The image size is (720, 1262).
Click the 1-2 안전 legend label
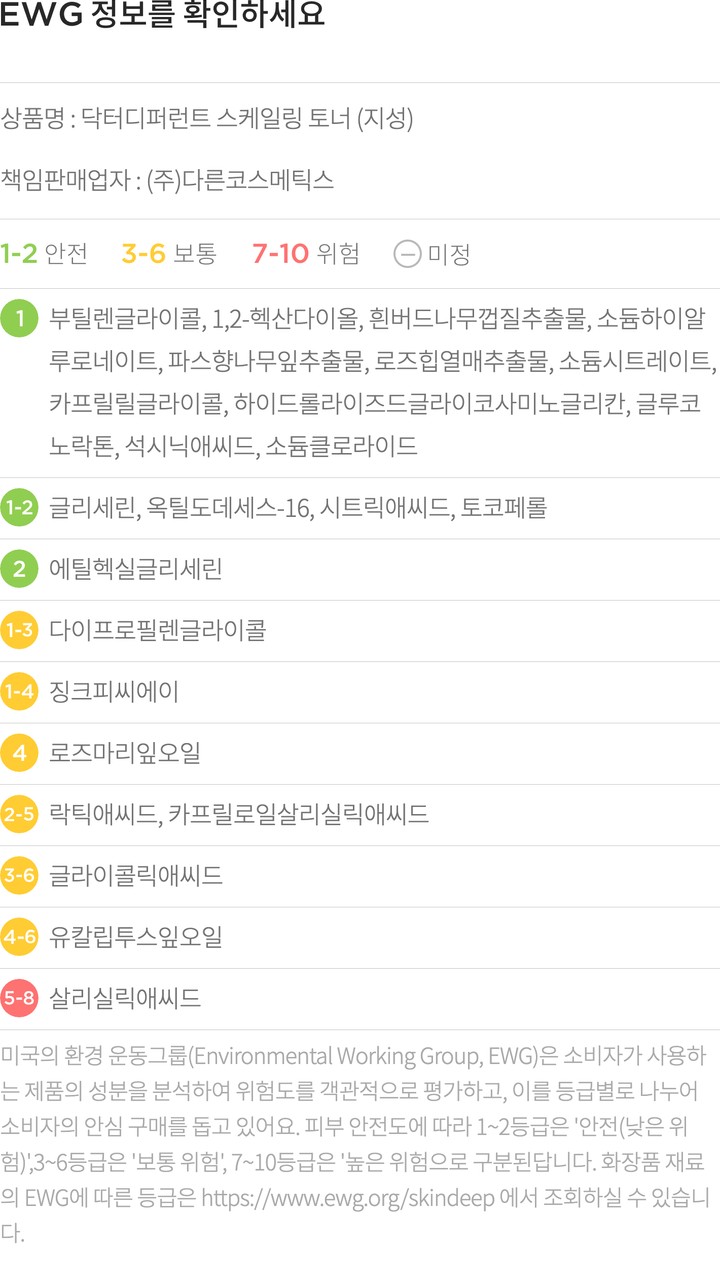tap(44, 254)
